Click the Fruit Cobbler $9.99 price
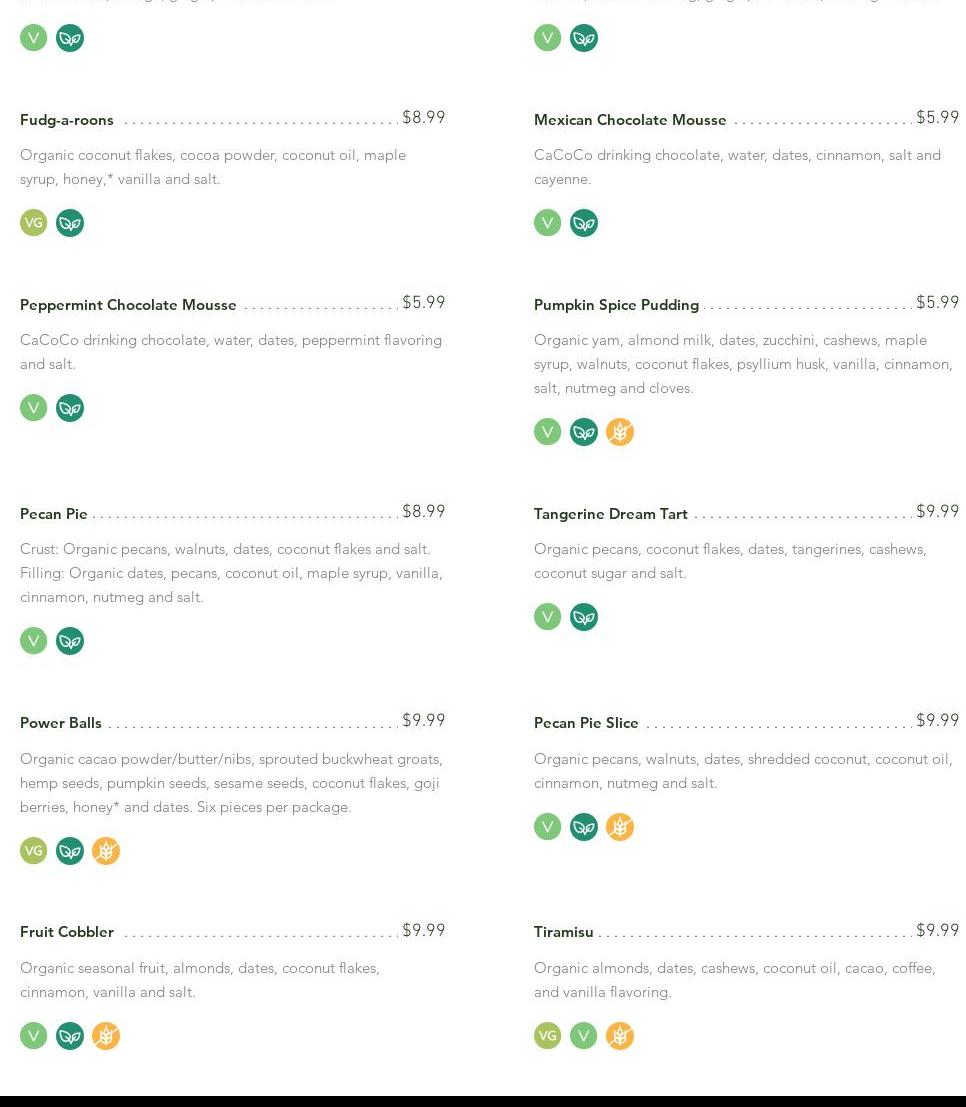The width and height of the screenshot is (966, 1107). [423, 930]
